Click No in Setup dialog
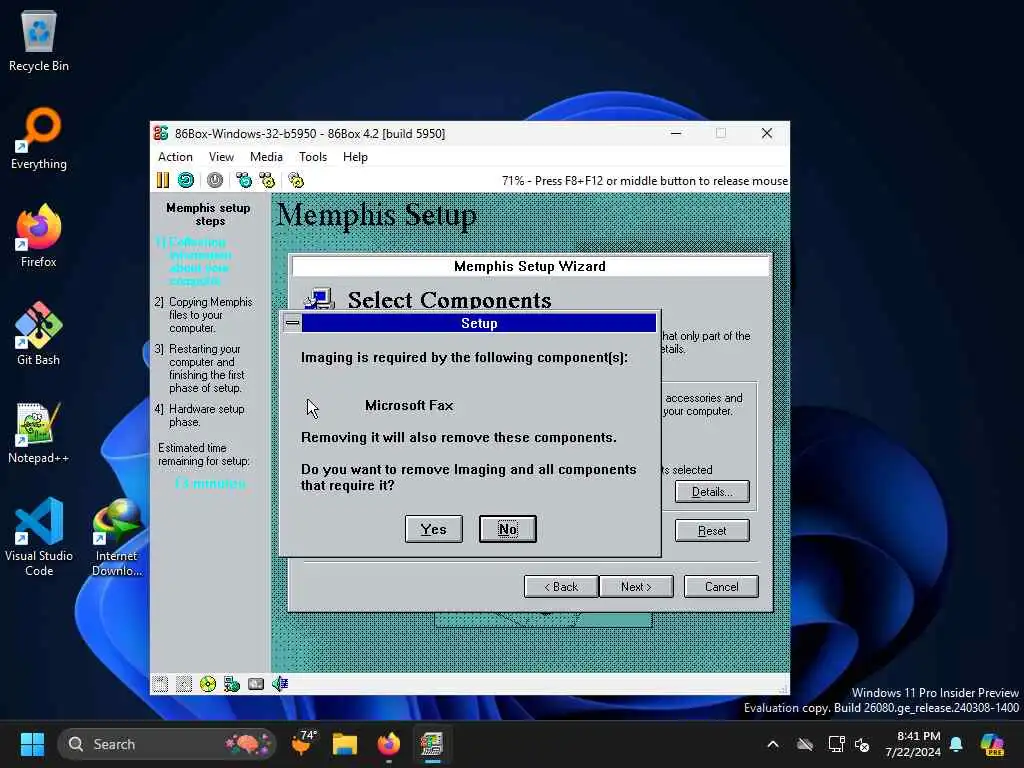Image resolution: width=1024 pixels, height=768 pixels. (x=507, y=529)
